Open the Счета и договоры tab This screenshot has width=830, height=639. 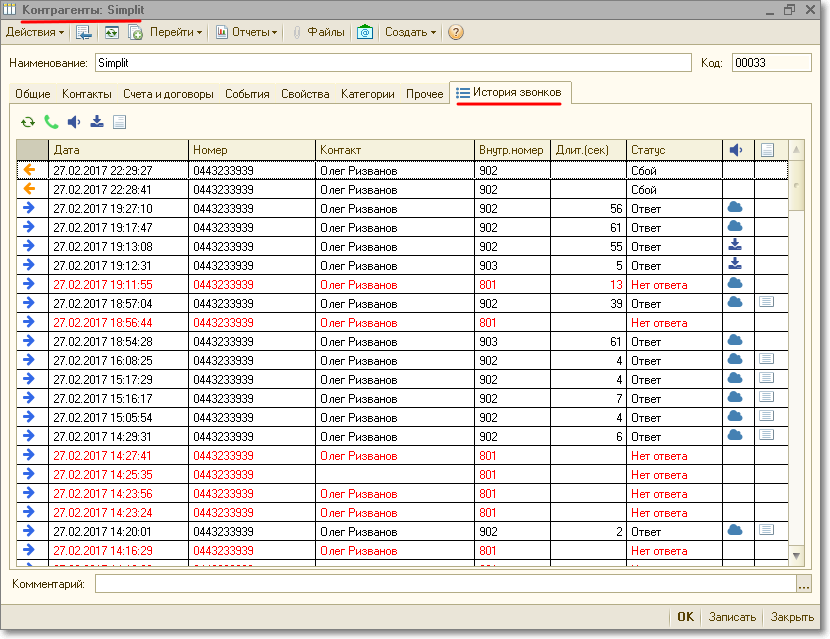(168, 94)
